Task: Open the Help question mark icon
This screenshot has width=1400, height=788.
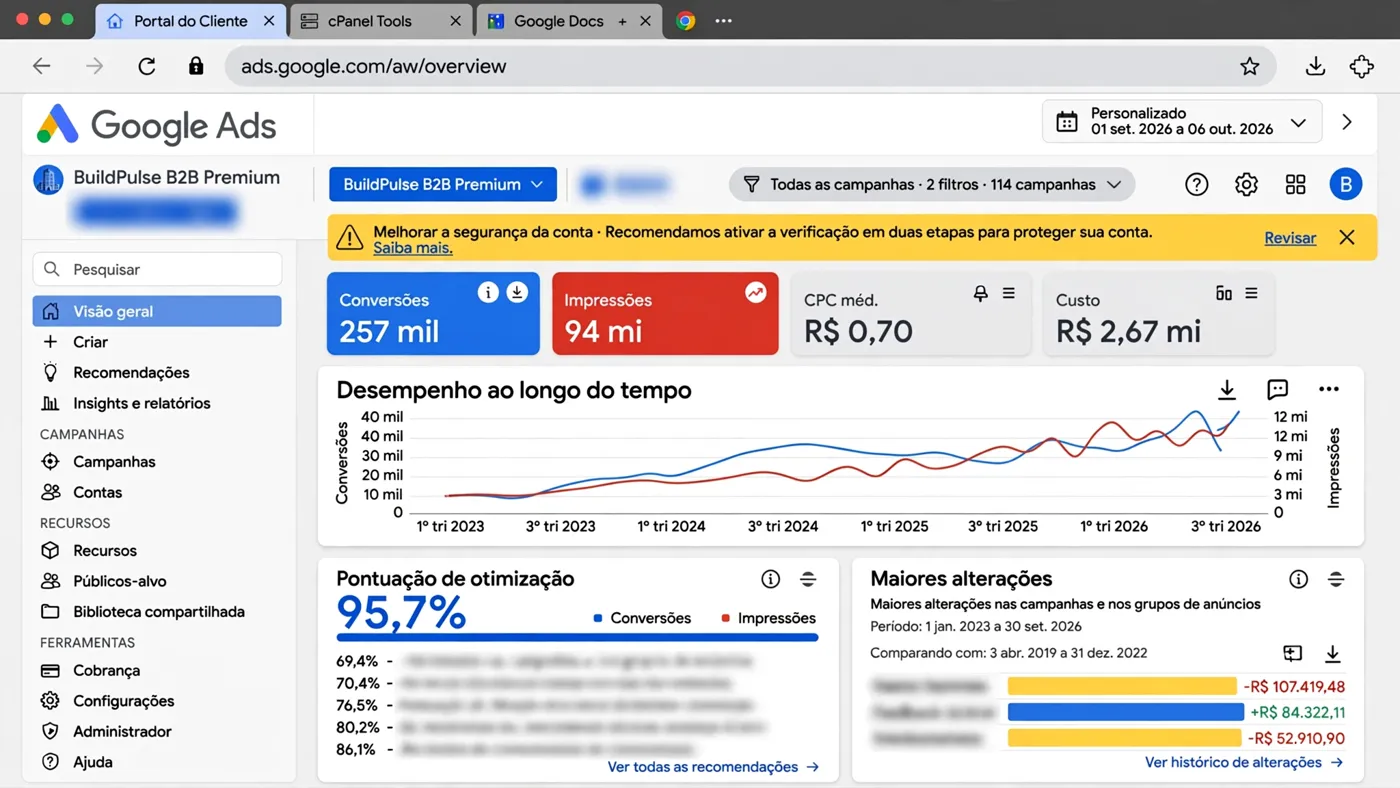Action: [x=1196, y=184]
